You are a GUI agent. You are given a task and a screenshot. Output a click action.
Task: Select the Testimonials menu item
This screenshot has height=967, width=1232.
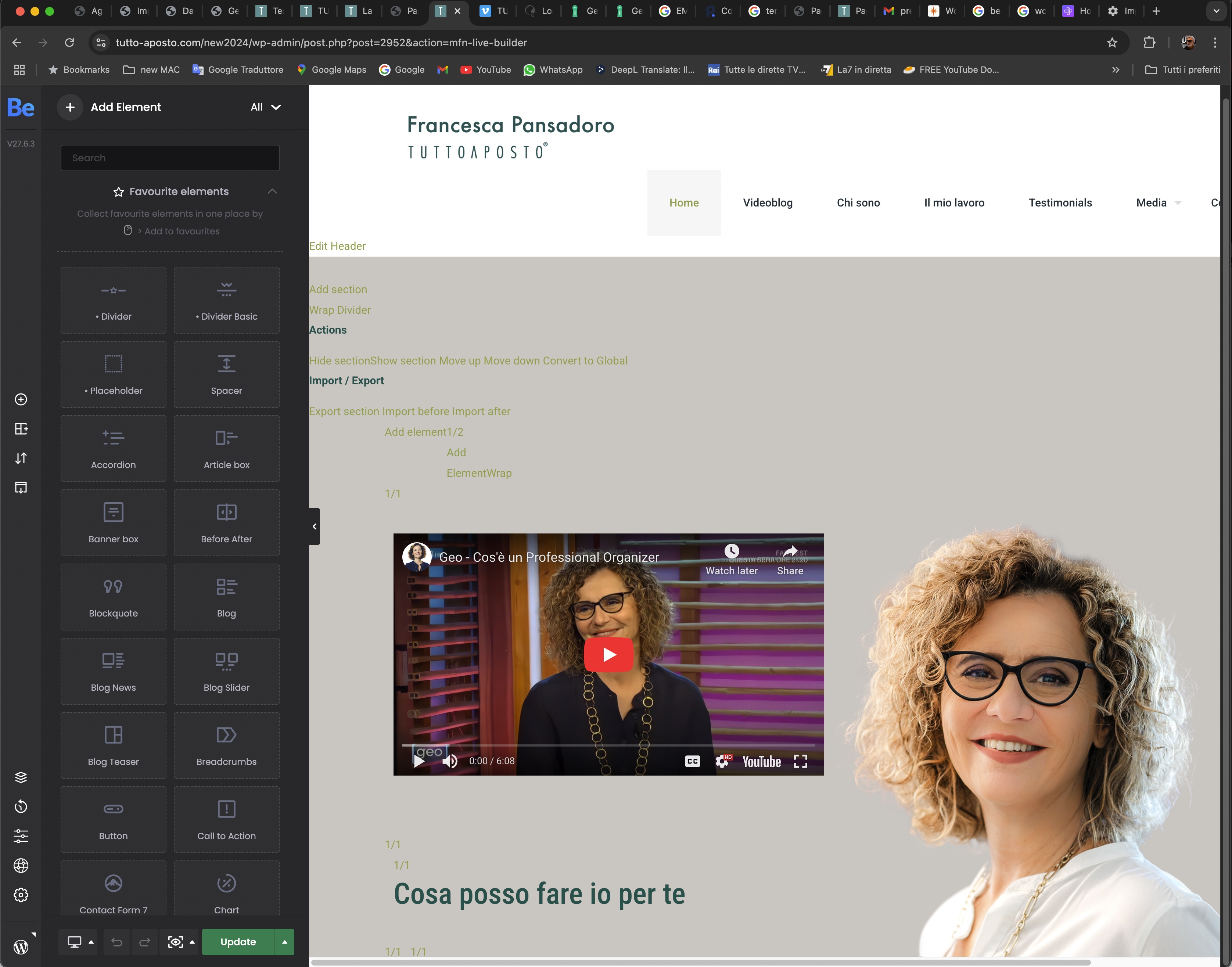click(1060, 203)
